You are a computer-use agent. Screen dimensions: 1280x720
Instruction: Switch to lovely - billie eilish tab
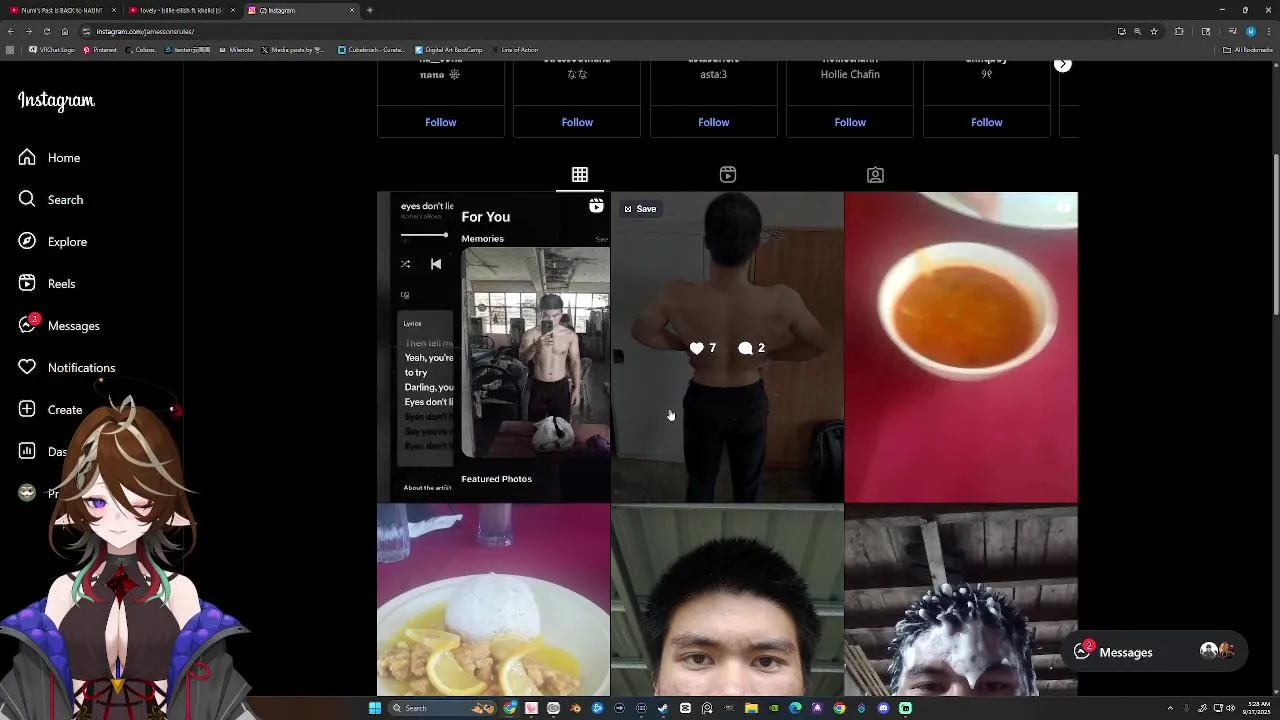[182, 10]
